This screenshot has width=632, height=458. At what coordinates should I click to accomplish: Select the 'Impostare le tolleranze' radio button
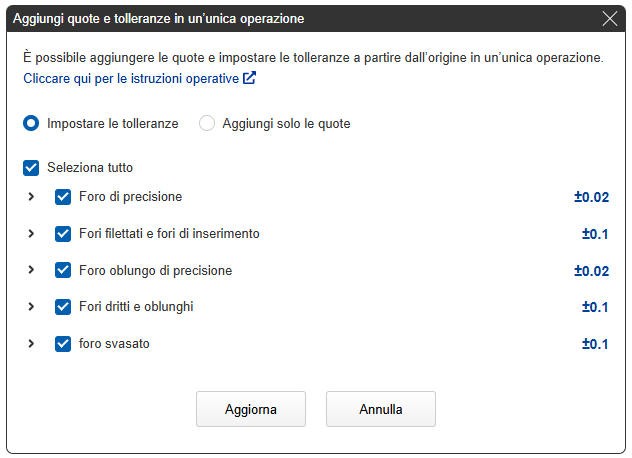(31, 124)
